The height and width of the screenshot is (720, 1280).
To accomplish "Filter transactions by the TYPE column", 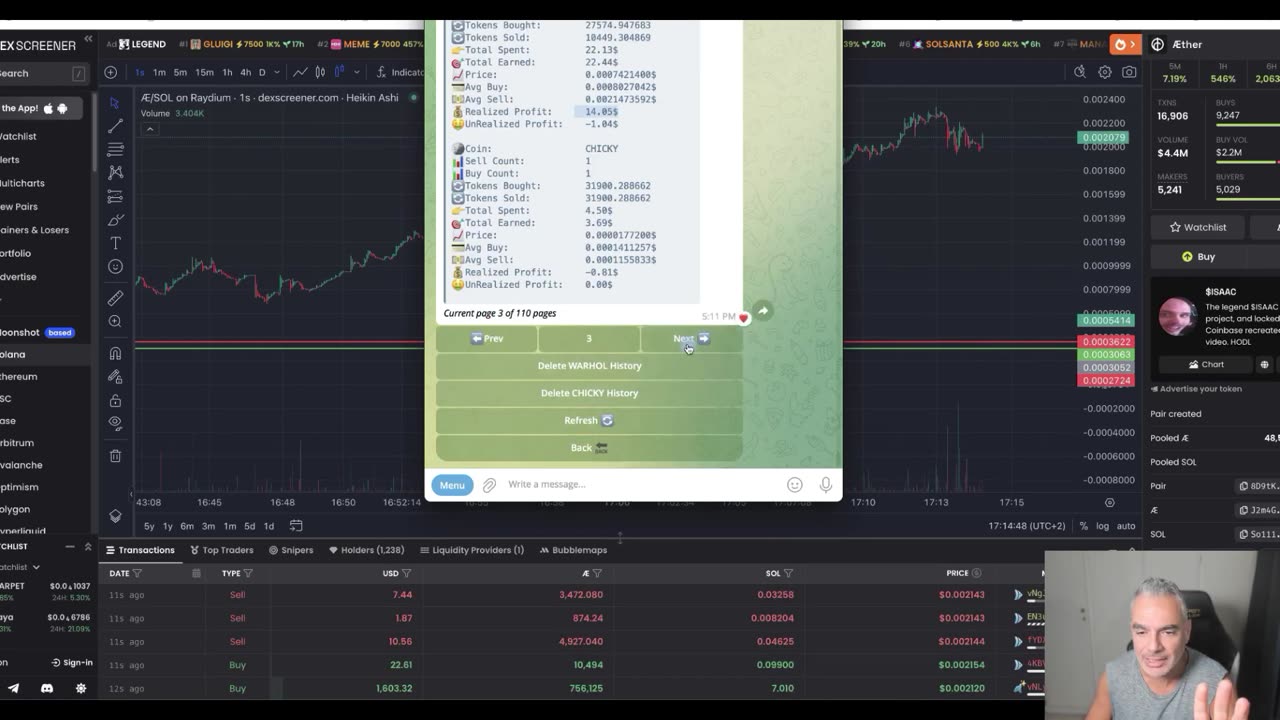I will pos(248,574).
